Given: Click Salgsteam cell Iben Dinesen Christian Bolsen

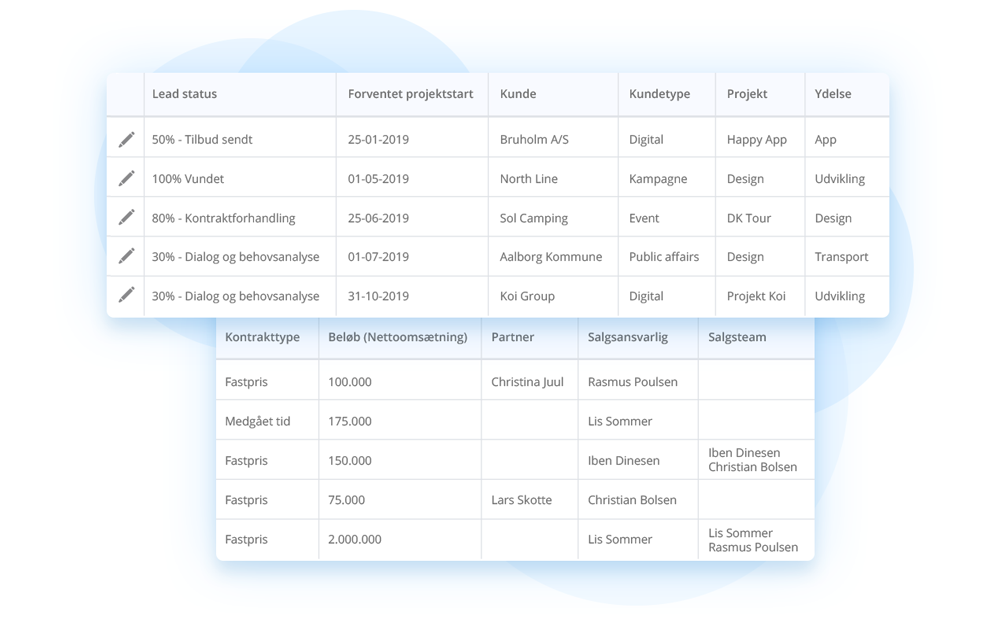Looking at the screenshot, I should pos(756,460).
